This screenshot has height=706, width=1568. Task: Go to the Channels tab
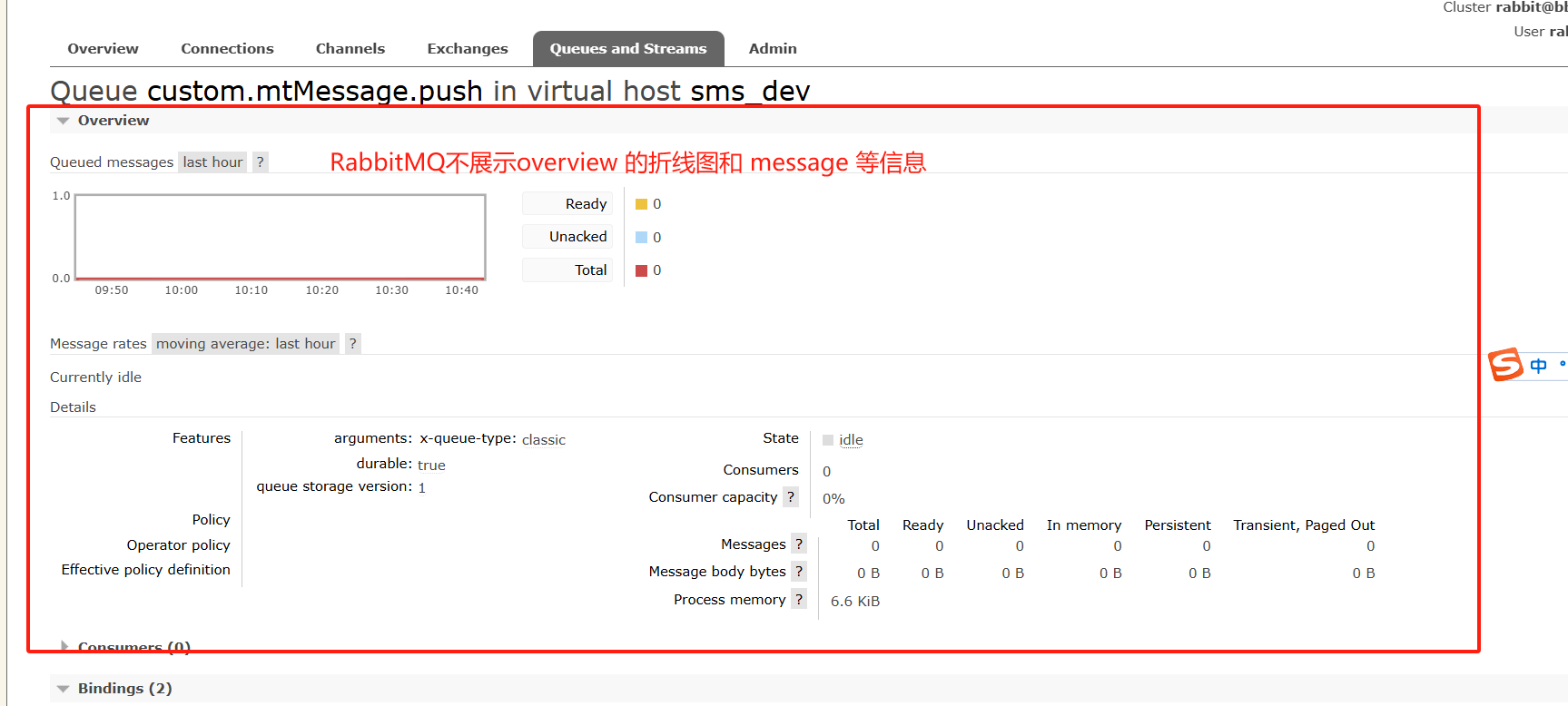click(x=350, y=49)
